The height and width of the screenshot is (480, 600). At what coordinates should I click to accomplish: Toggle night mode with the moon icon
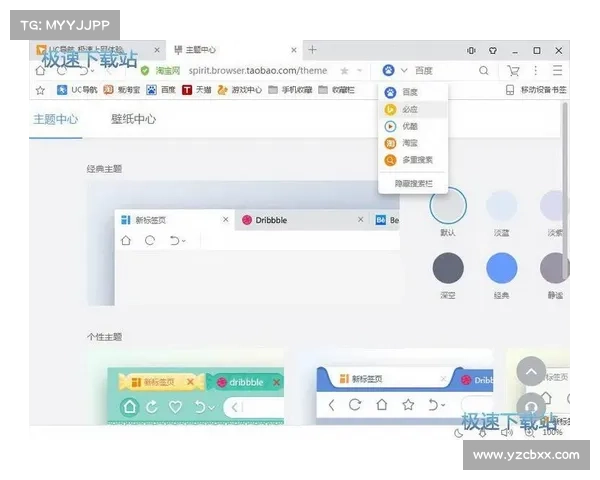tap(458, 433)
